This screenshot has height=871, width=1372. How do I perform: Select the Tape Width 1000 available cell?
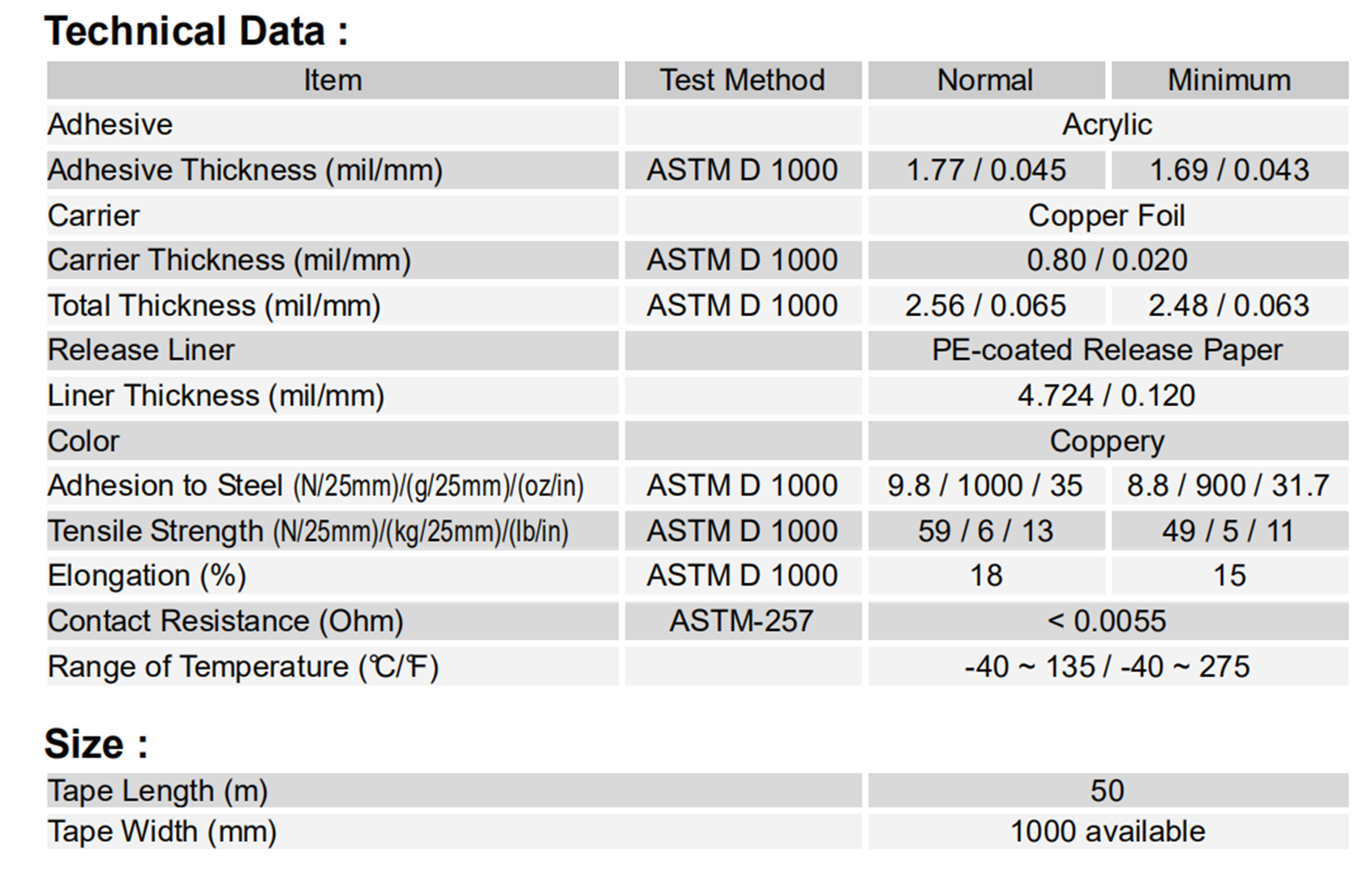tap(1107, 831)
